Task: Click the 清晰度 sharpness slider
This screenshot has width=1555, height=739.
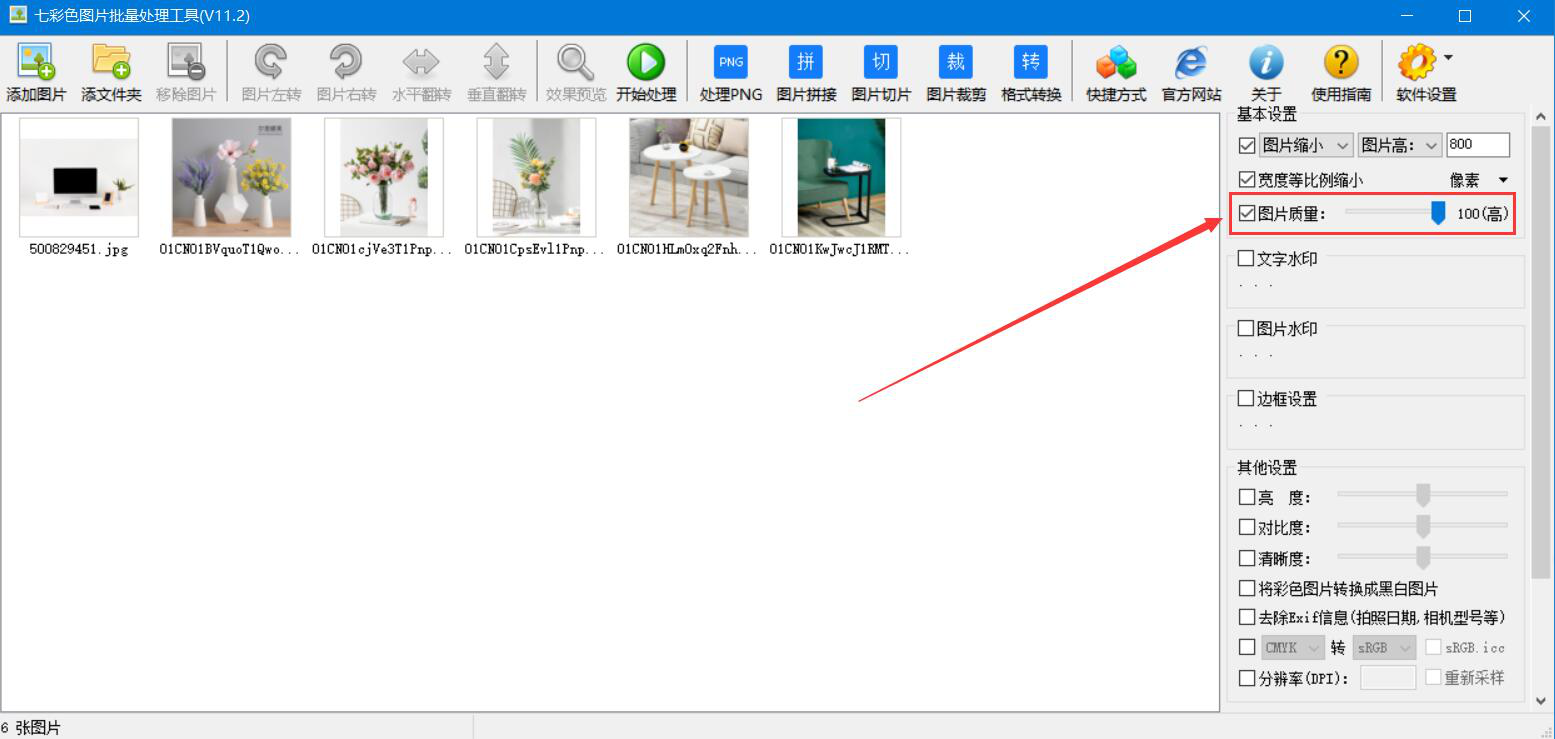Action: (1422, 557)
